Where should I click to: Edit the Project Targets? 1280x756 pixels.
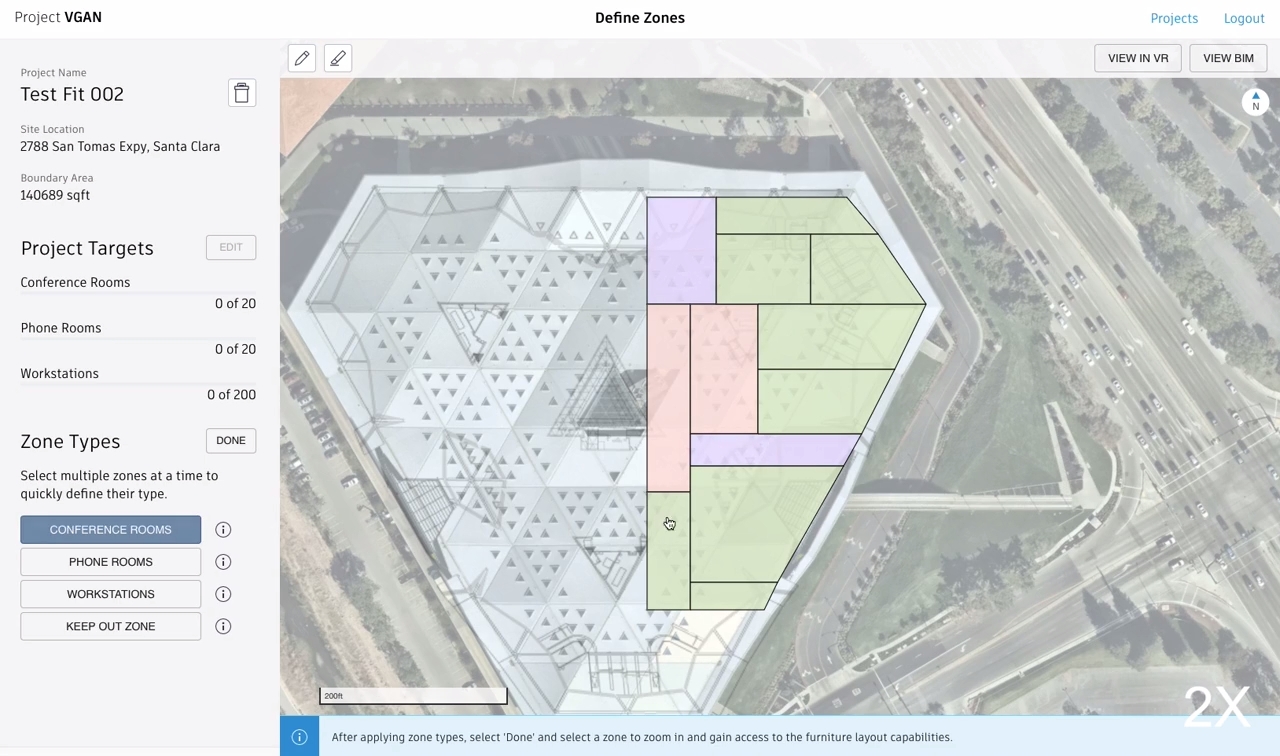(x=231, y=247)
